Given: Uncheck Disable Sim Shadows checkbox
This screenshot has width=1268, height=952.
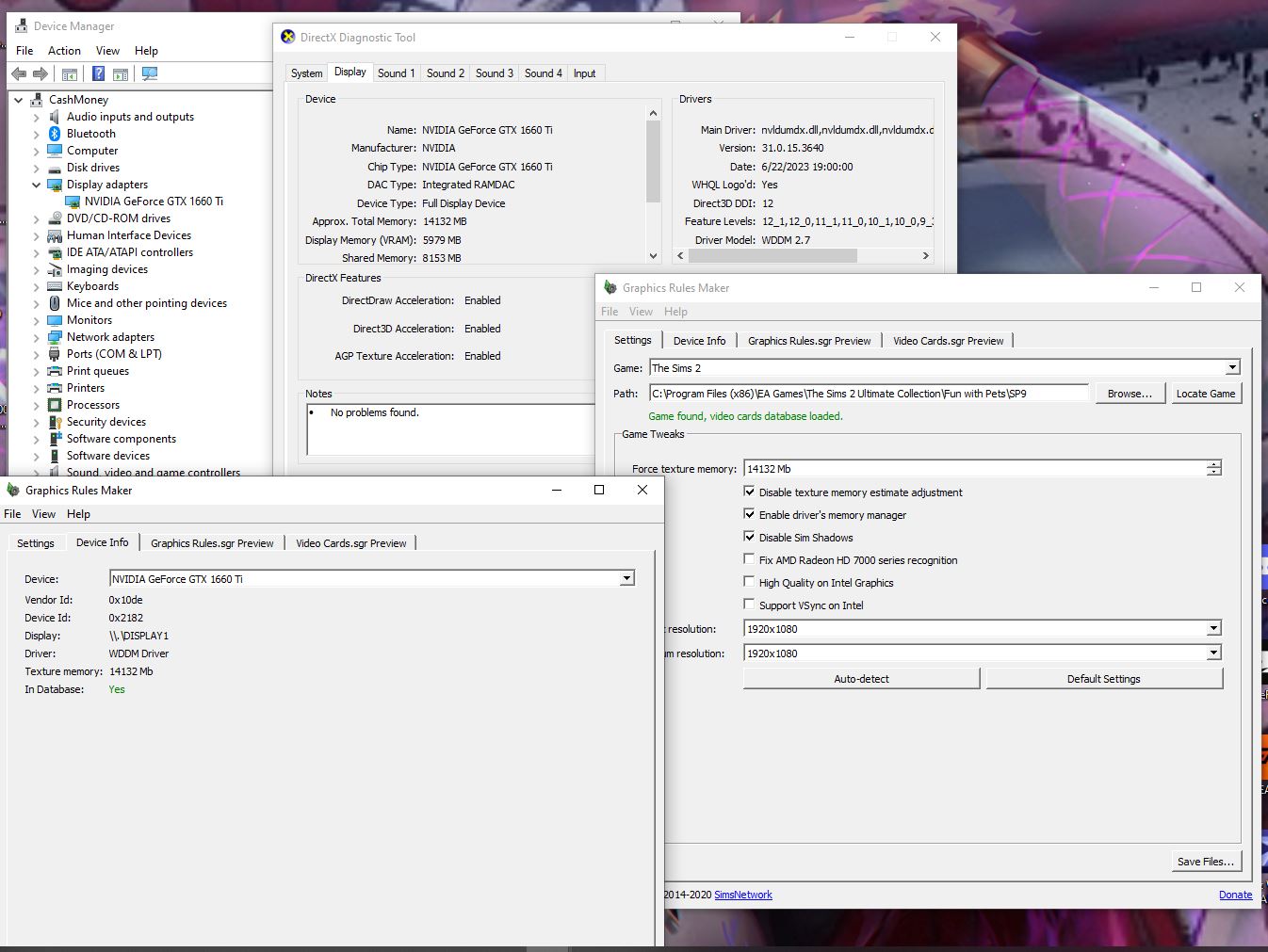Looking at the screenshot, I should point(750,537).
